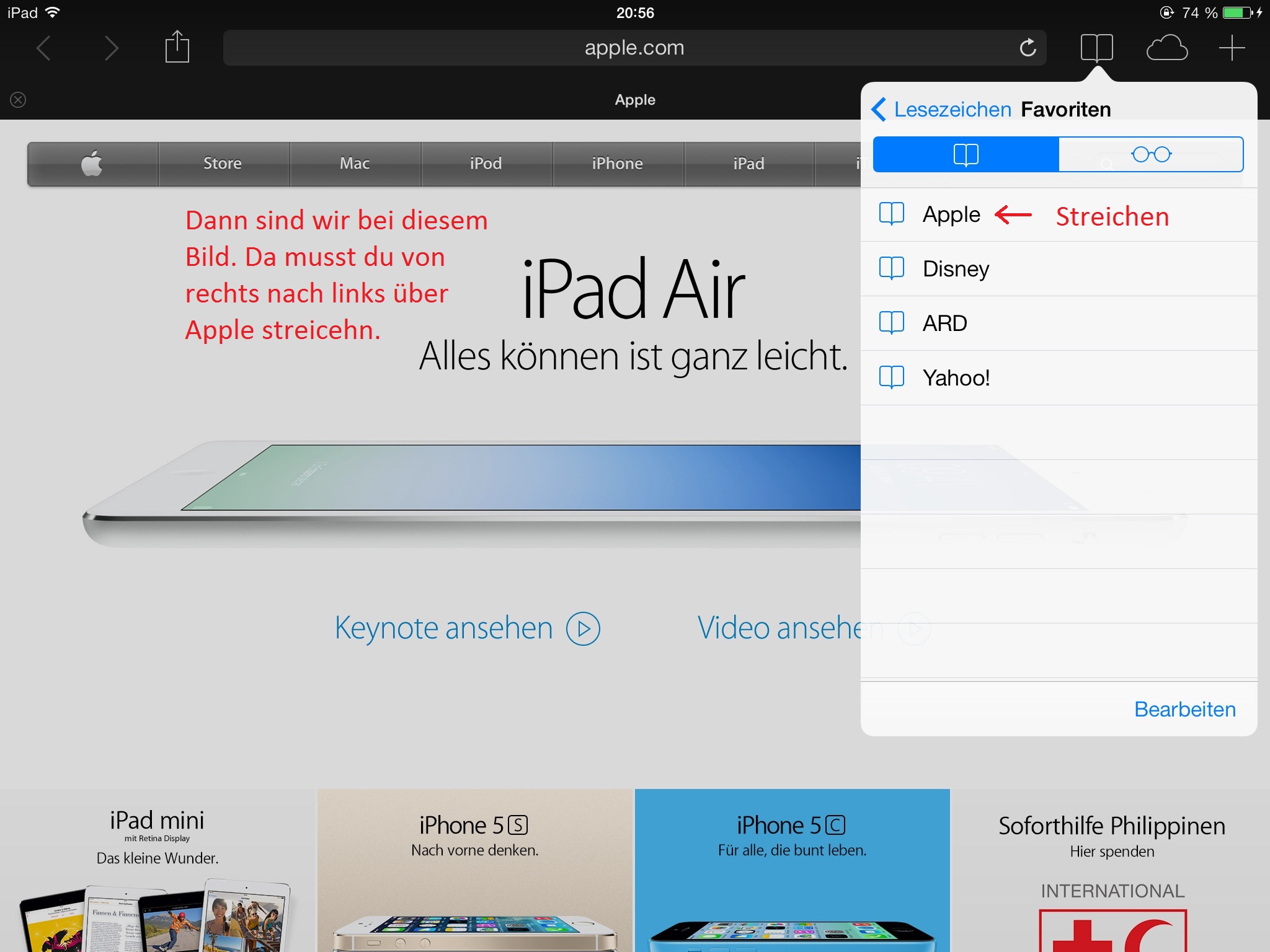1270x952 pixels.
Task: Tap the browser back arrow
Action: click(43, 48)
